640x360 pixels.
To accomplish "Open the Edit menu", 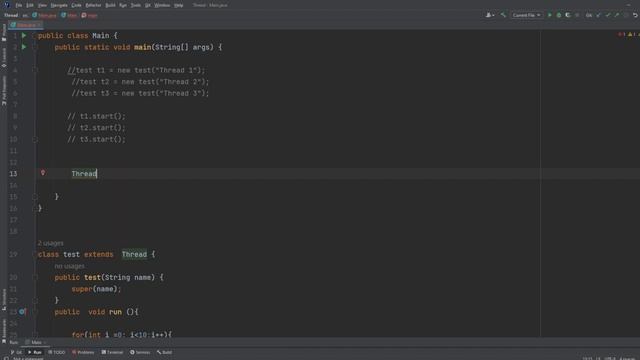I will click(x=30, y=5).
